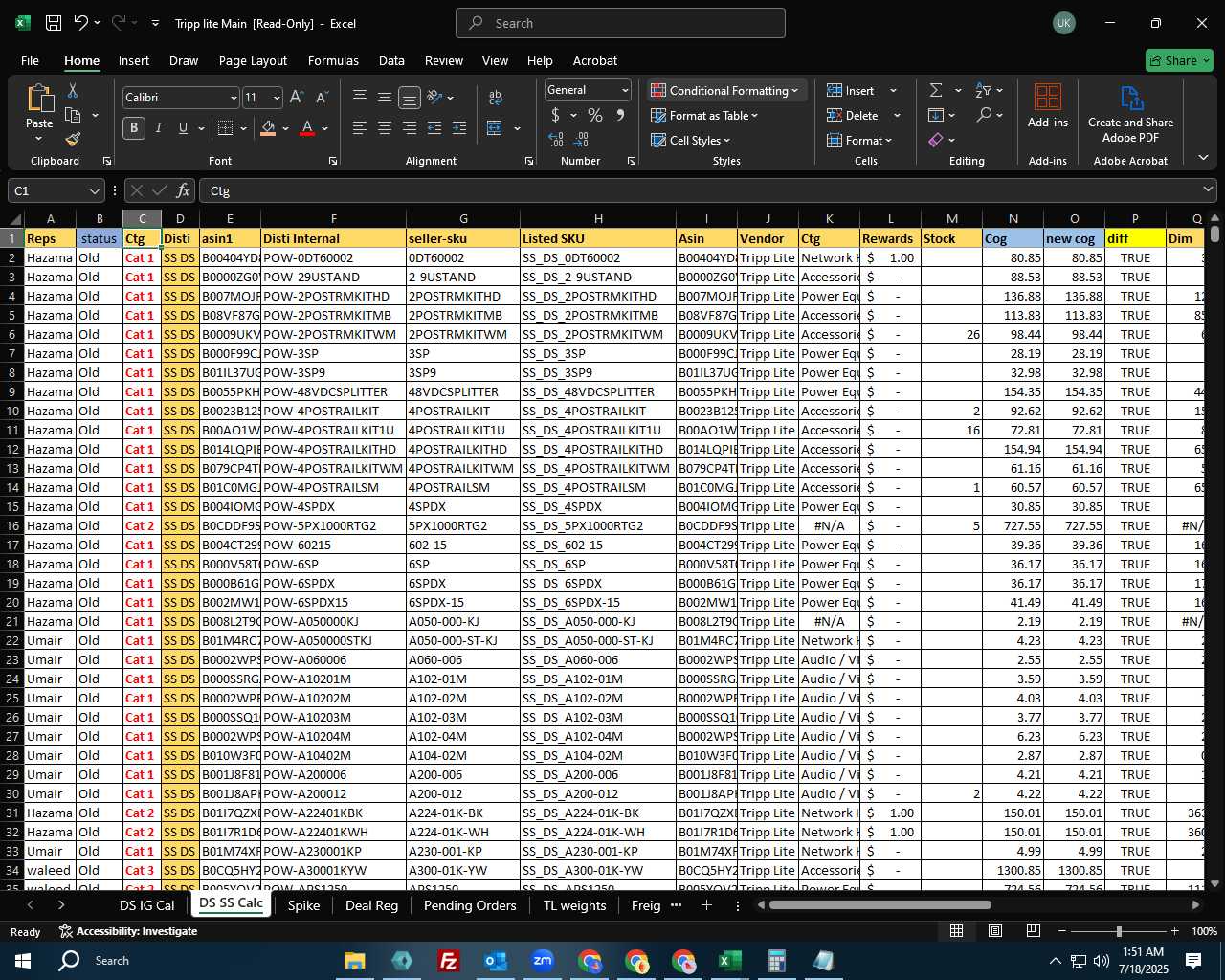Click the Increase Decimal icon
Screen dimensions: 1225x980
click(556, 140)
